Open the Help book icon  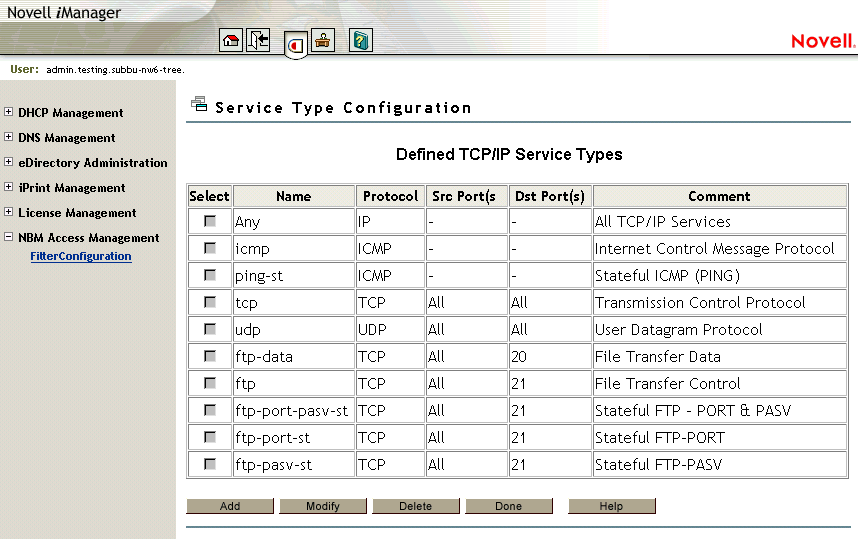[x=361, y=41]
